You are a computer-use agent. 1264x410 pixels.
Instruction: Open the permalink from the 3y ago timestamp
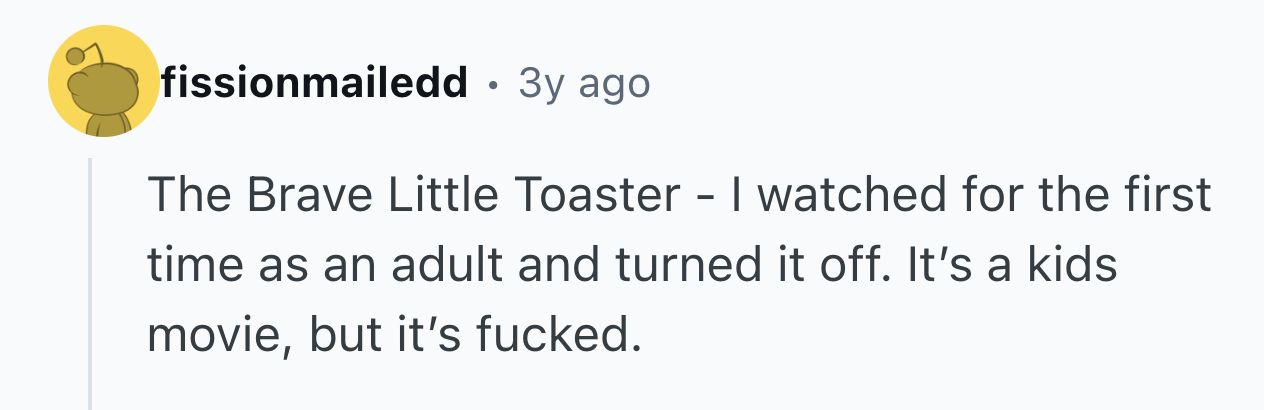pos(584,84)
